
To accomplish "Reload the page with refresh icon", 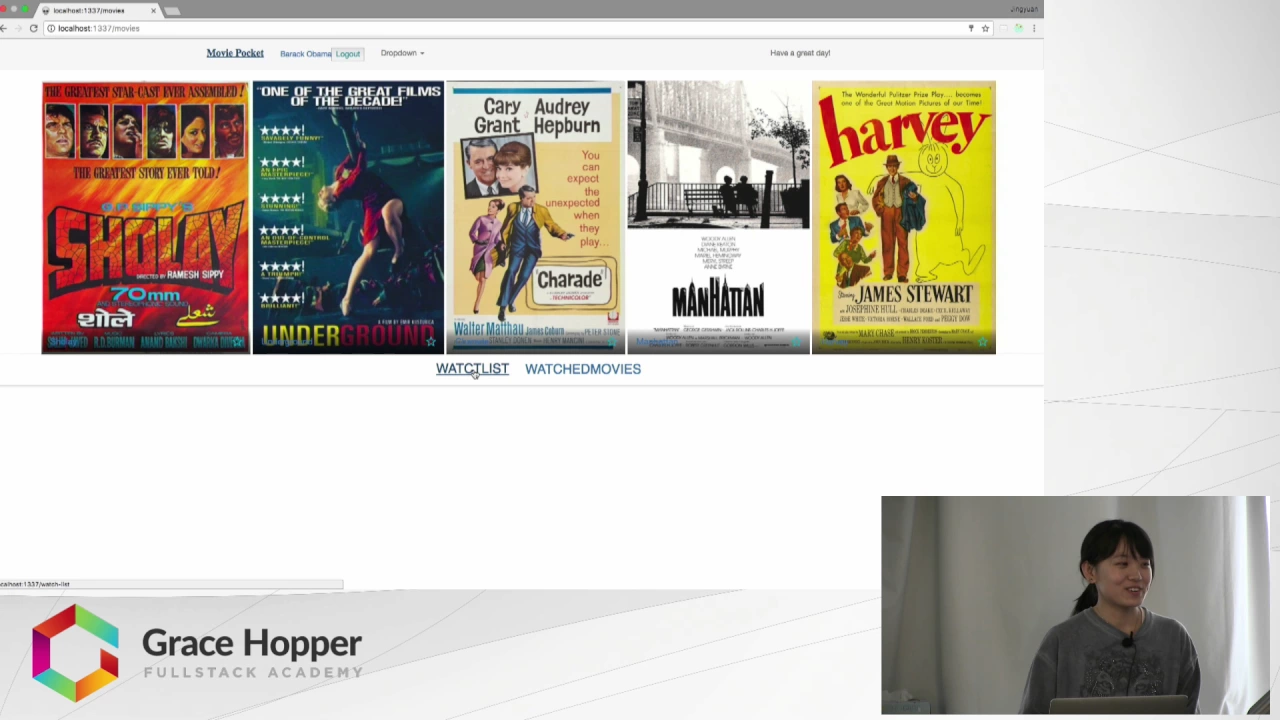I will tap(33, 28).
